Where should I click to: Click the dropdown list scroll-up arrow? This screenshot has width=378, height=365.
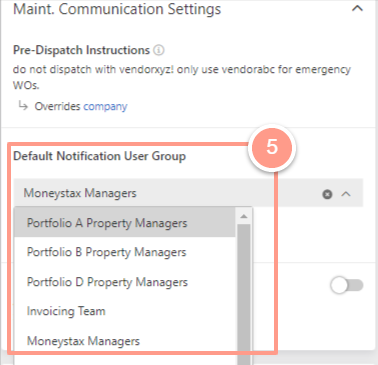(x=244, y=217)
